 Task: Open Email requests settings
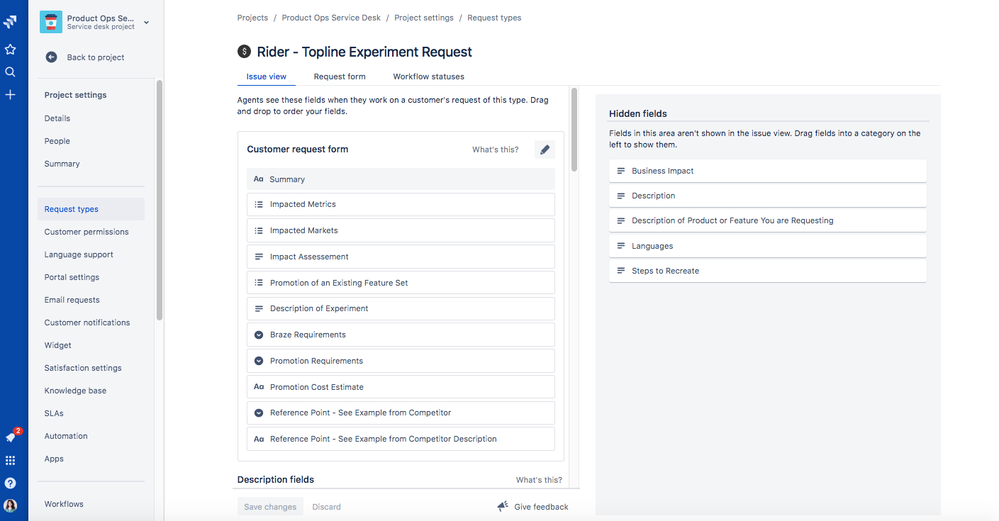click(x=72, y=300)
